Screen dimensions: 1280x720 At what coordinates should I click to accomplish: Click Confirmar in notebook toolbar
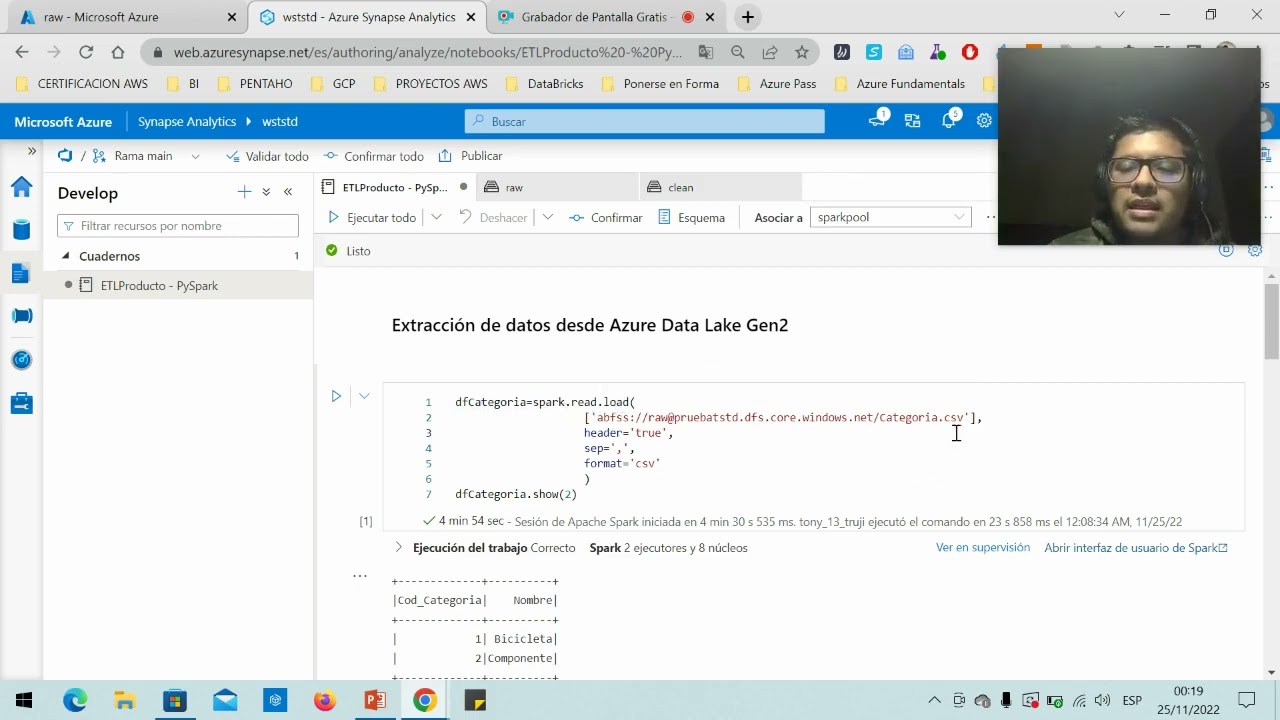606,217
